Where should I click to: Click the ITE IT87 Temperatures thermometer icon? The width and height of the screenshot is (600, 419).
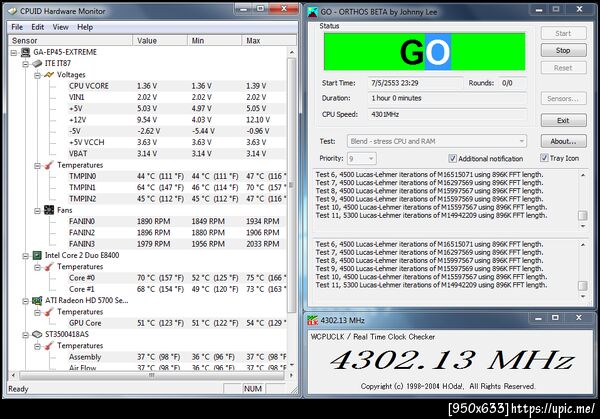coord(49,165)
